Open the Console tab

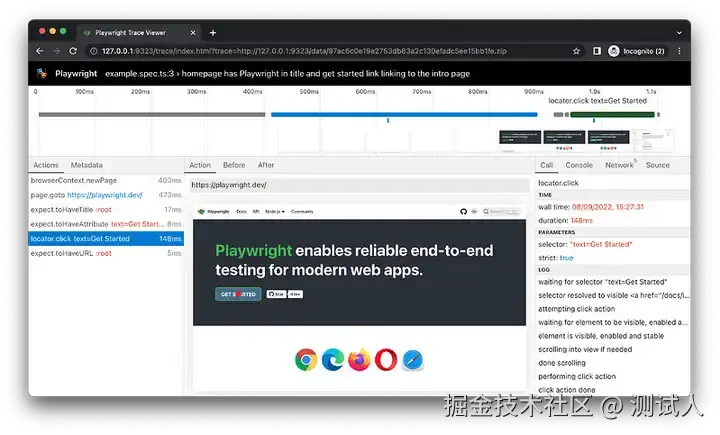point(579,165)
